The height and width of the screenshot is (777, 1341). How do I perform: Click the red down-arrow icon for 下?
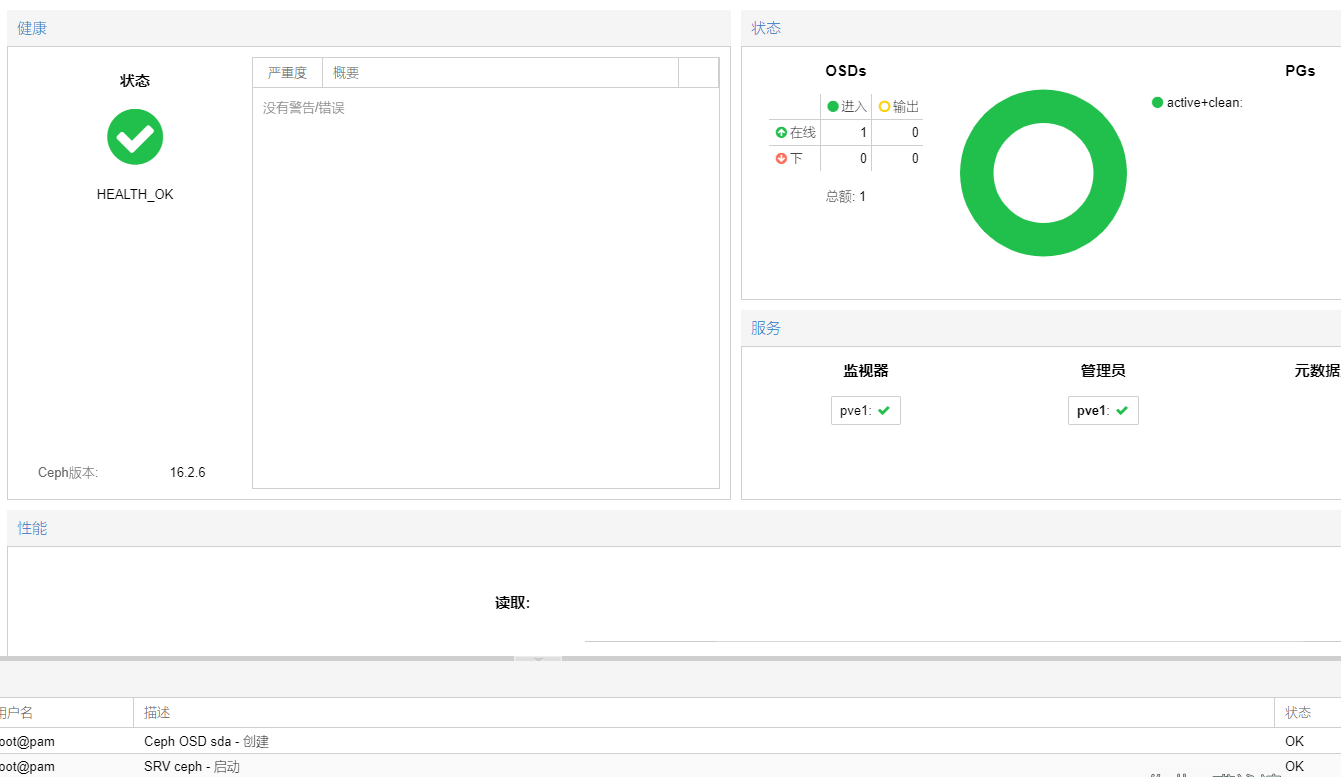click(x=781, y=158)
